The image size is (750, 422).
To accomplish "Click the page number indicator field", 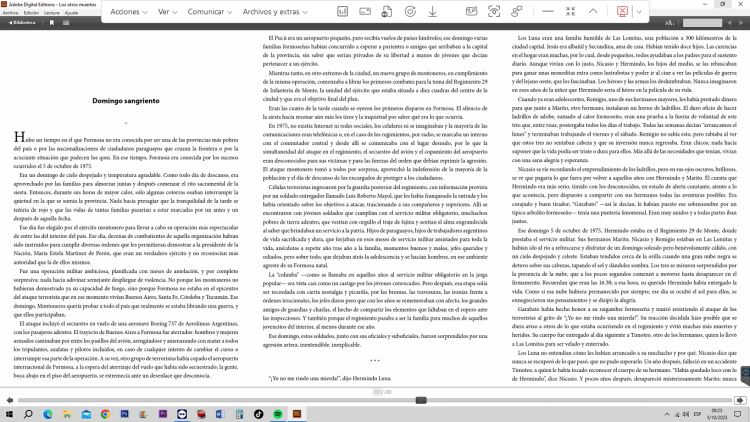I will 375,392.
